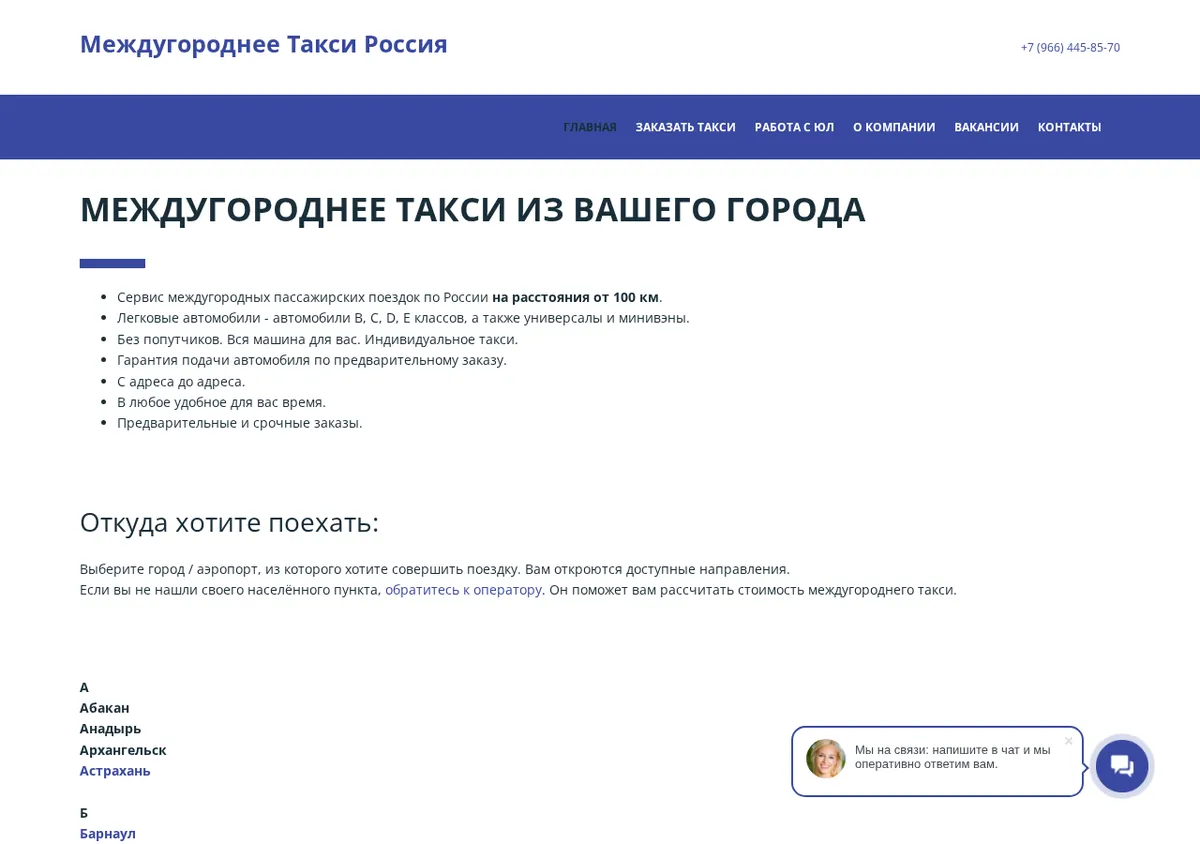Open the О компании page
This screenshot has height=844, width=1200.
(x=894, y=127)
